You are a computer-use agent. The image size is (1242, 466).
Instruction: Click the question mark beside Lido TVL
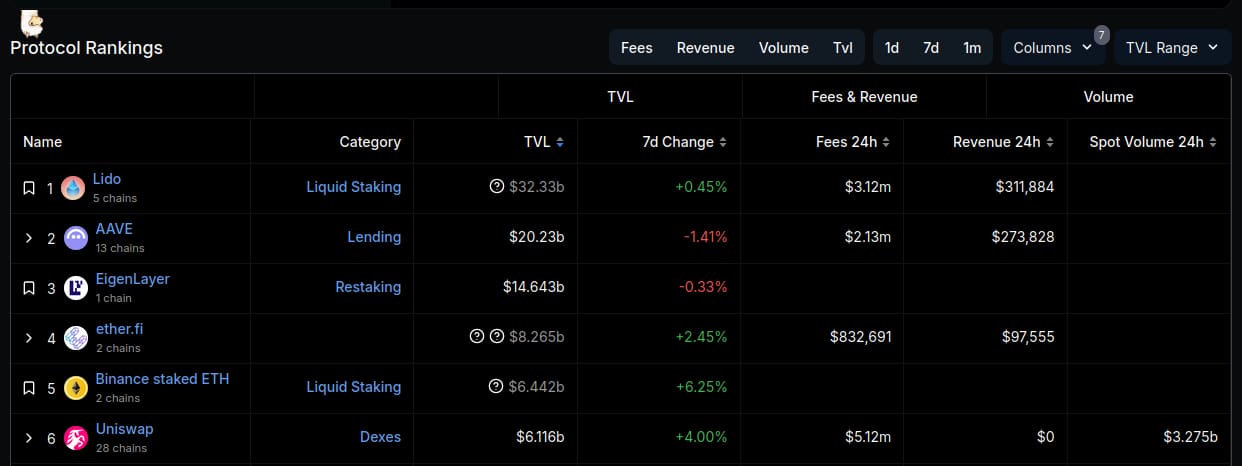(496, 187)
